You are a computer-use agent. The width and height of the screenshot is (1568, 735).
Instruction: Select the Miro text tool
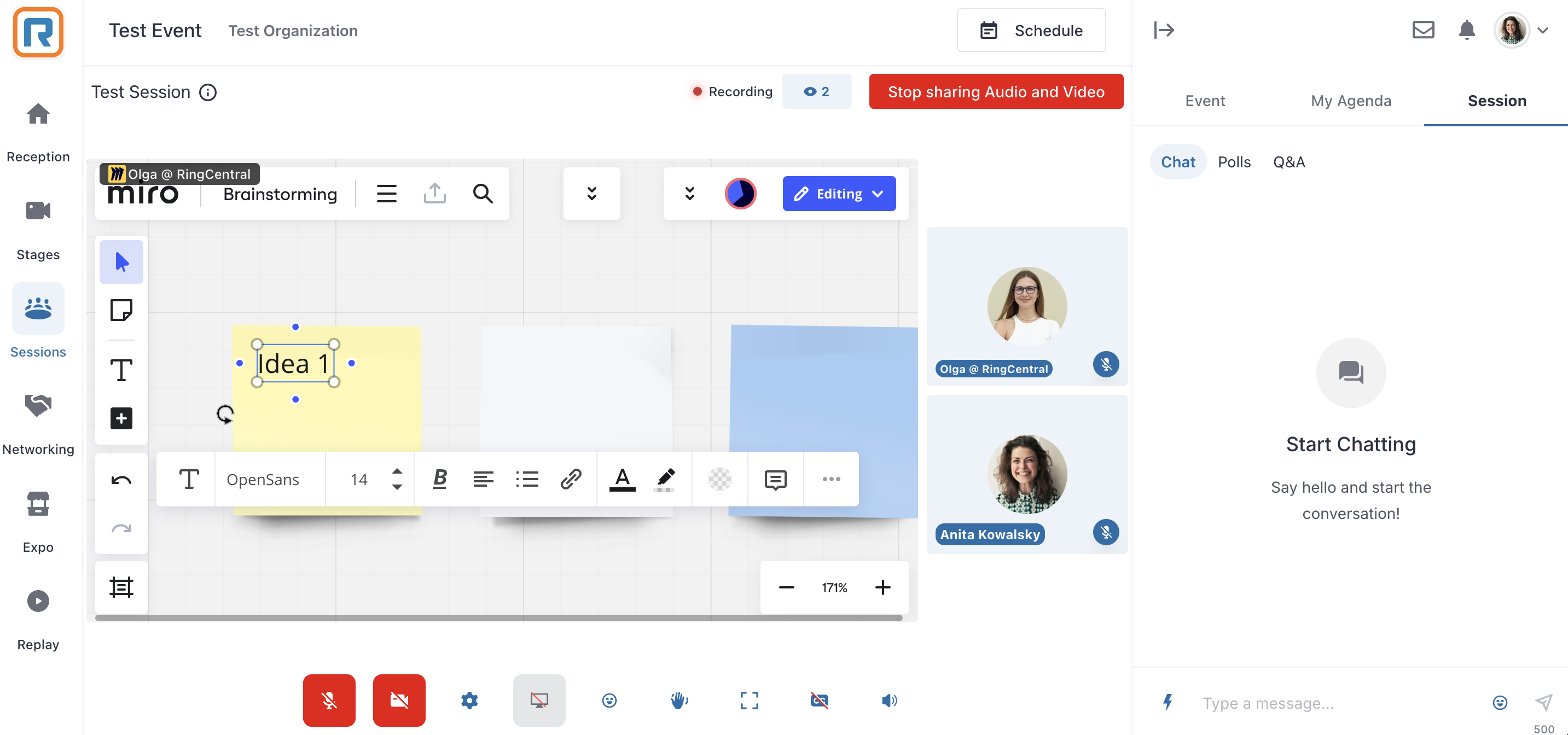[121, 370]
